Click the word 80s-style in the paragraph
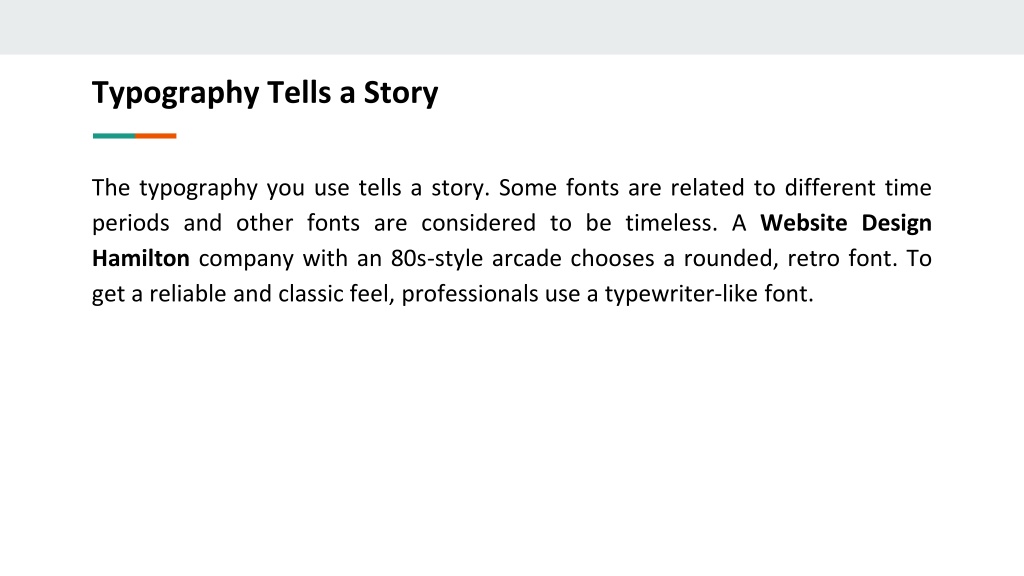This screenshot has height=576, width=1024. click(437, 259)
